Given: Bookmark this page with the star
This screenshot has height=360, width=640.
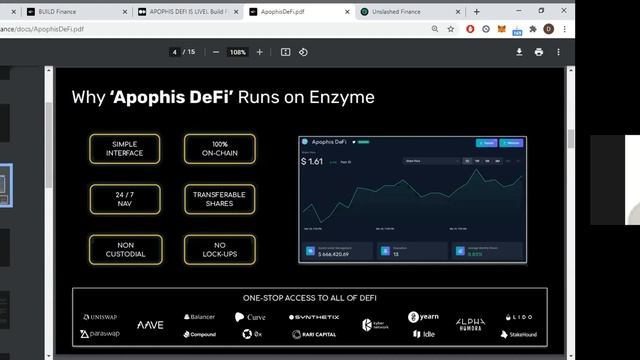Looking at the screenshot, I should 451,29.
